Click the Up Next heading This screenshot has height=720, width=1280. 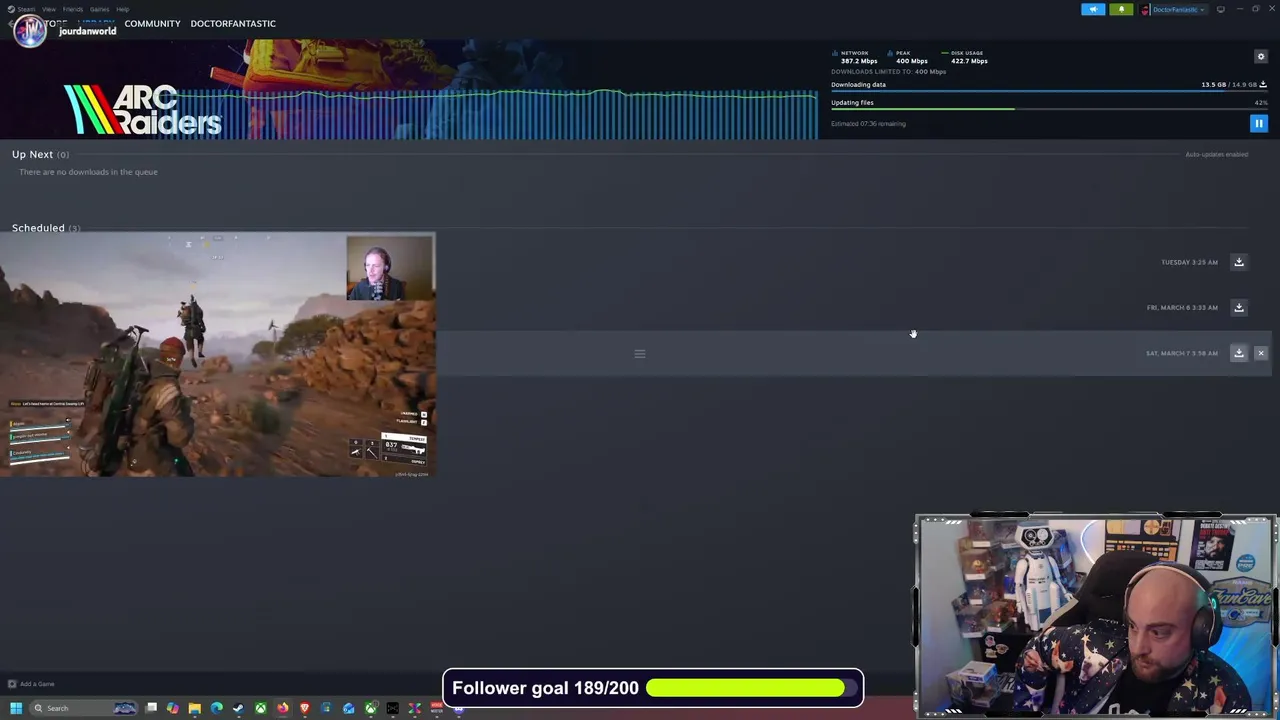coord(32,154)
